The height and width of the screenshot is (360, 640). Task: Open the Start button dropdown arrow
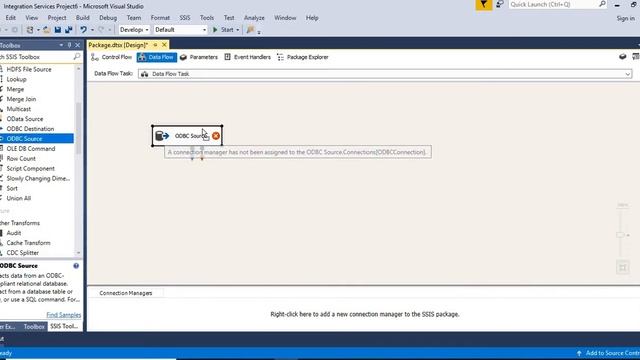[238, 30]
